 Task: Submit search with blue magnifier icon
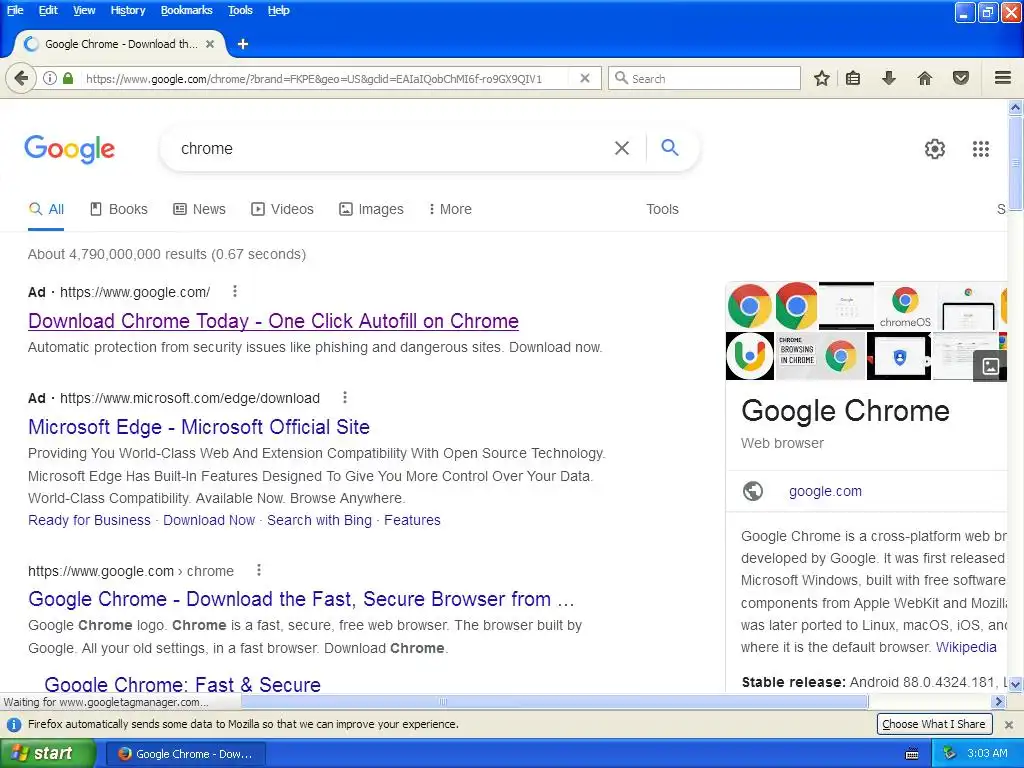tap(669, 148)
